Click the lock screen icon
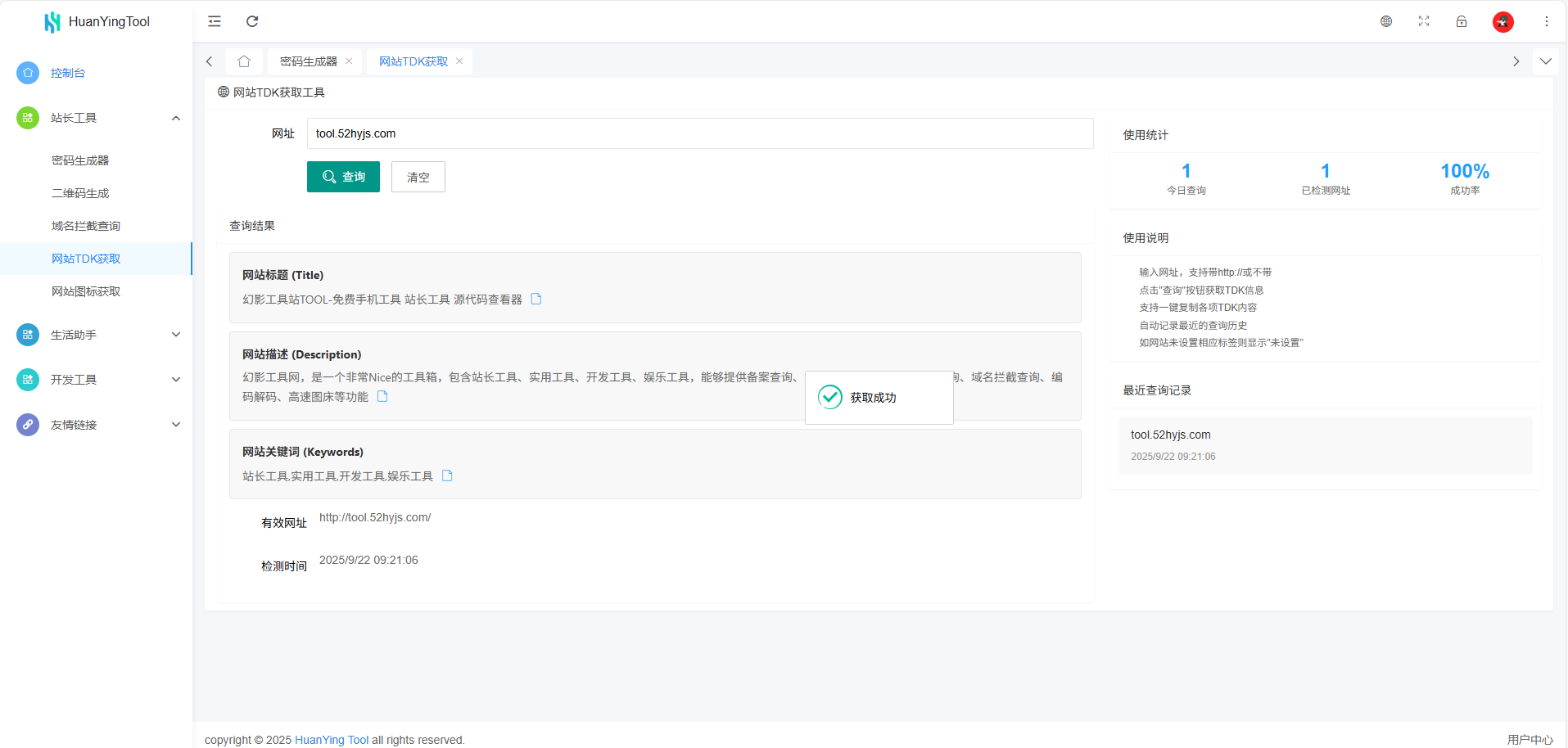The height and width of the screenshot is (748, 1568). tap(1462, 21)
